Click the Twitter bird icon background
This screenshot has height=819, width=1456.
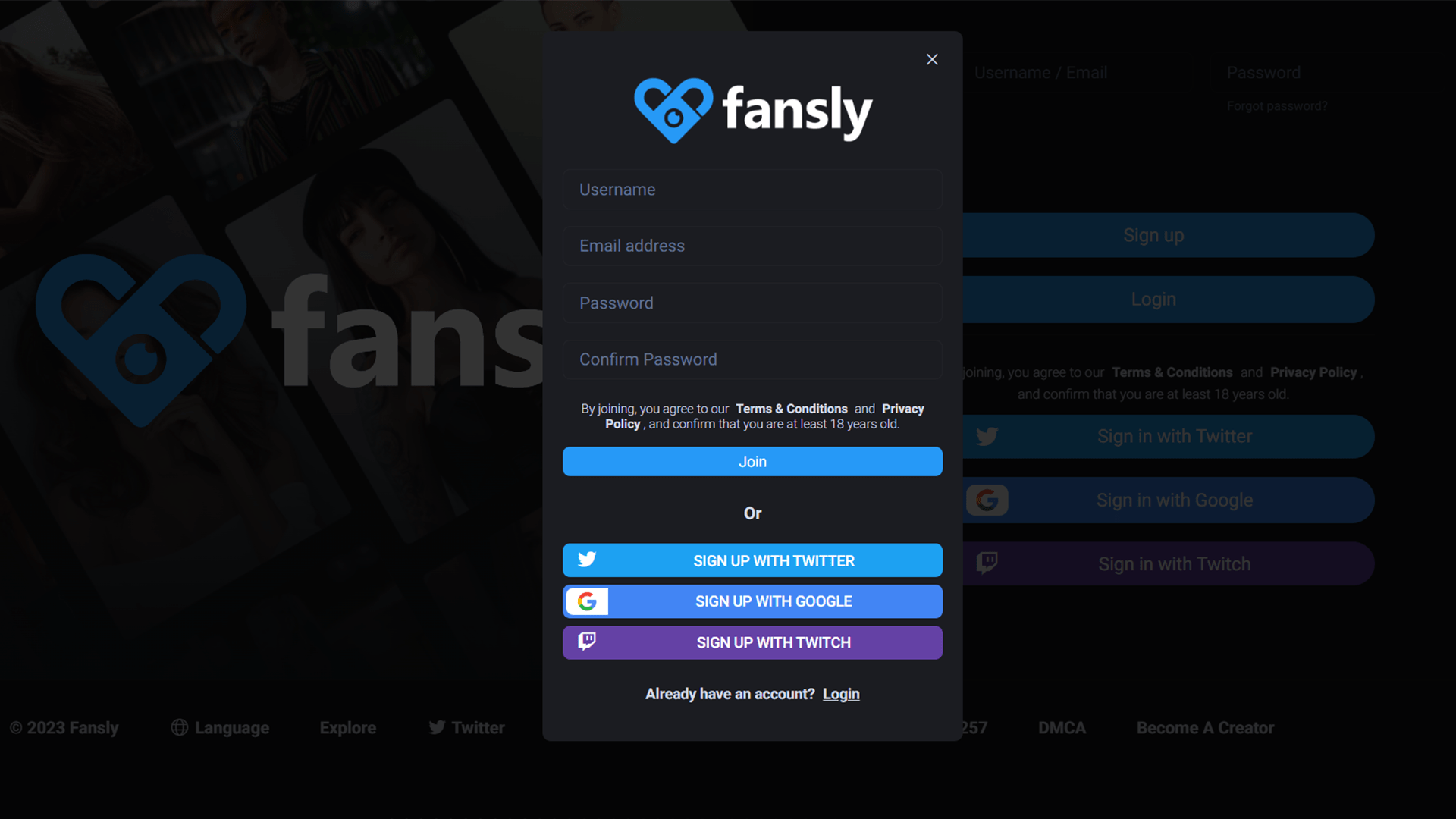coord(587,560)
